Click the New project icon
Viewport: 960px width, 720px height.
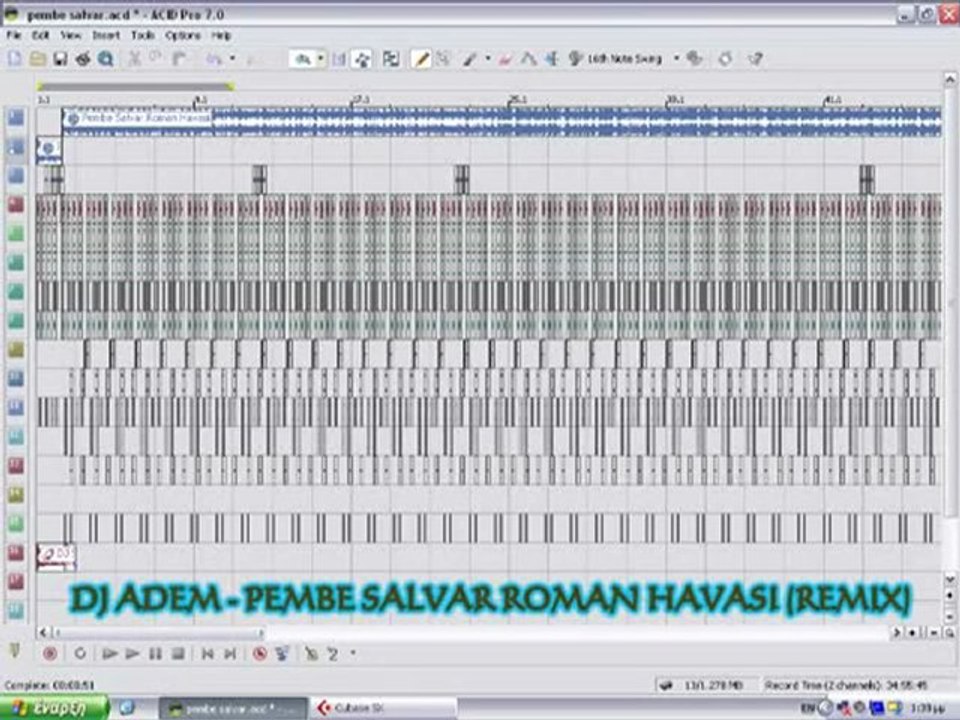pyautogui.click(x=15, y=59)
